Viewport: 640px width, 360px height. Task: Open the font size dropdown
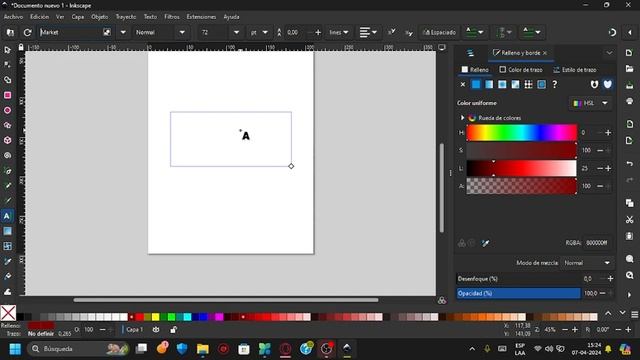[x=236, y=32]
